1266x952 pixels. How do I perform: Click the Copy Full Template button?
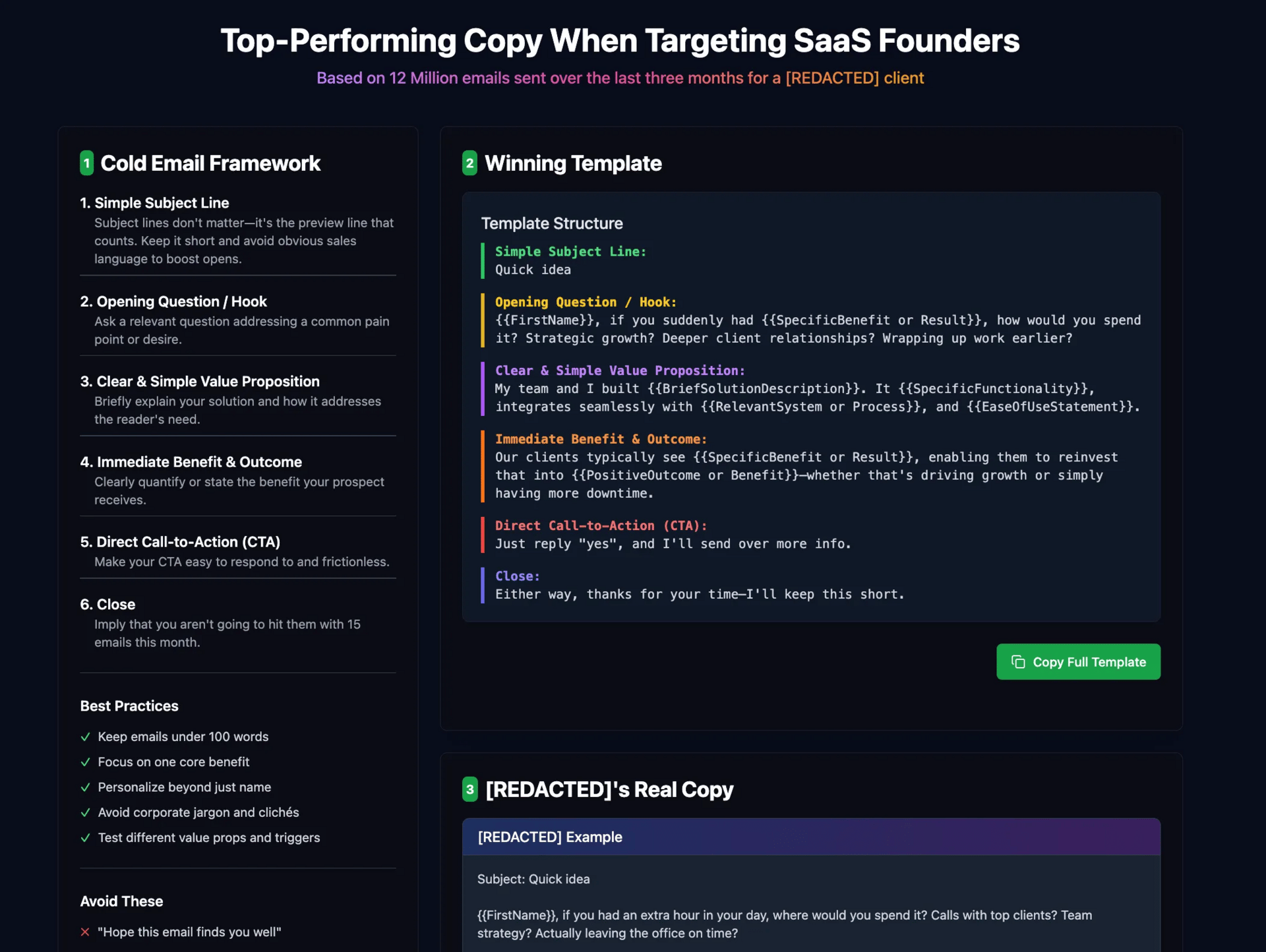(1078, 661)
